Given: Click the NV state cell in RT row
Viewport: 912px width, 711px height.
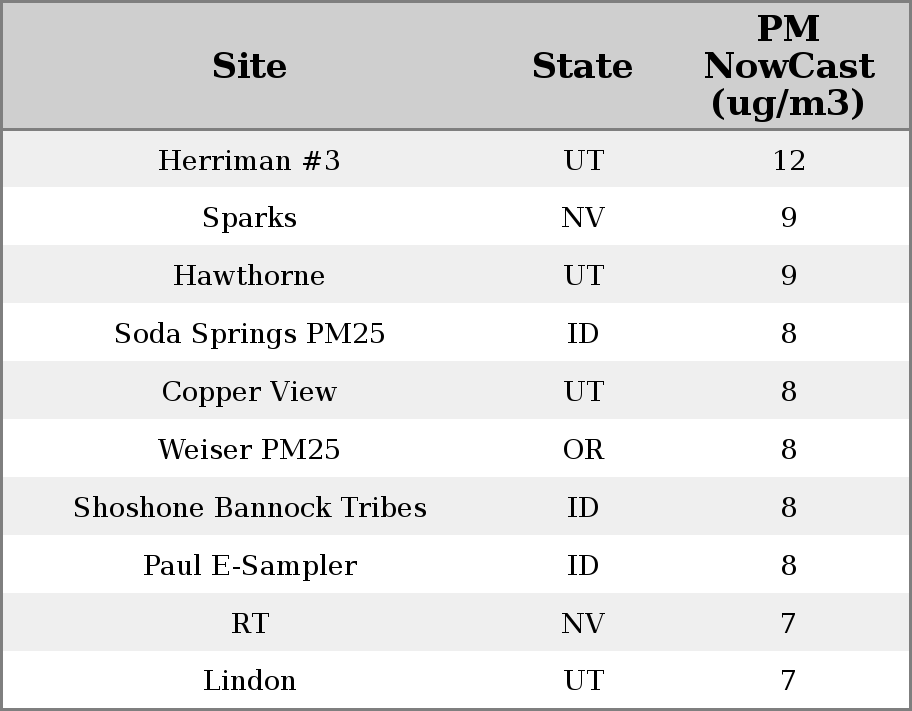Looking at the screenshot, I should (583, 623).
